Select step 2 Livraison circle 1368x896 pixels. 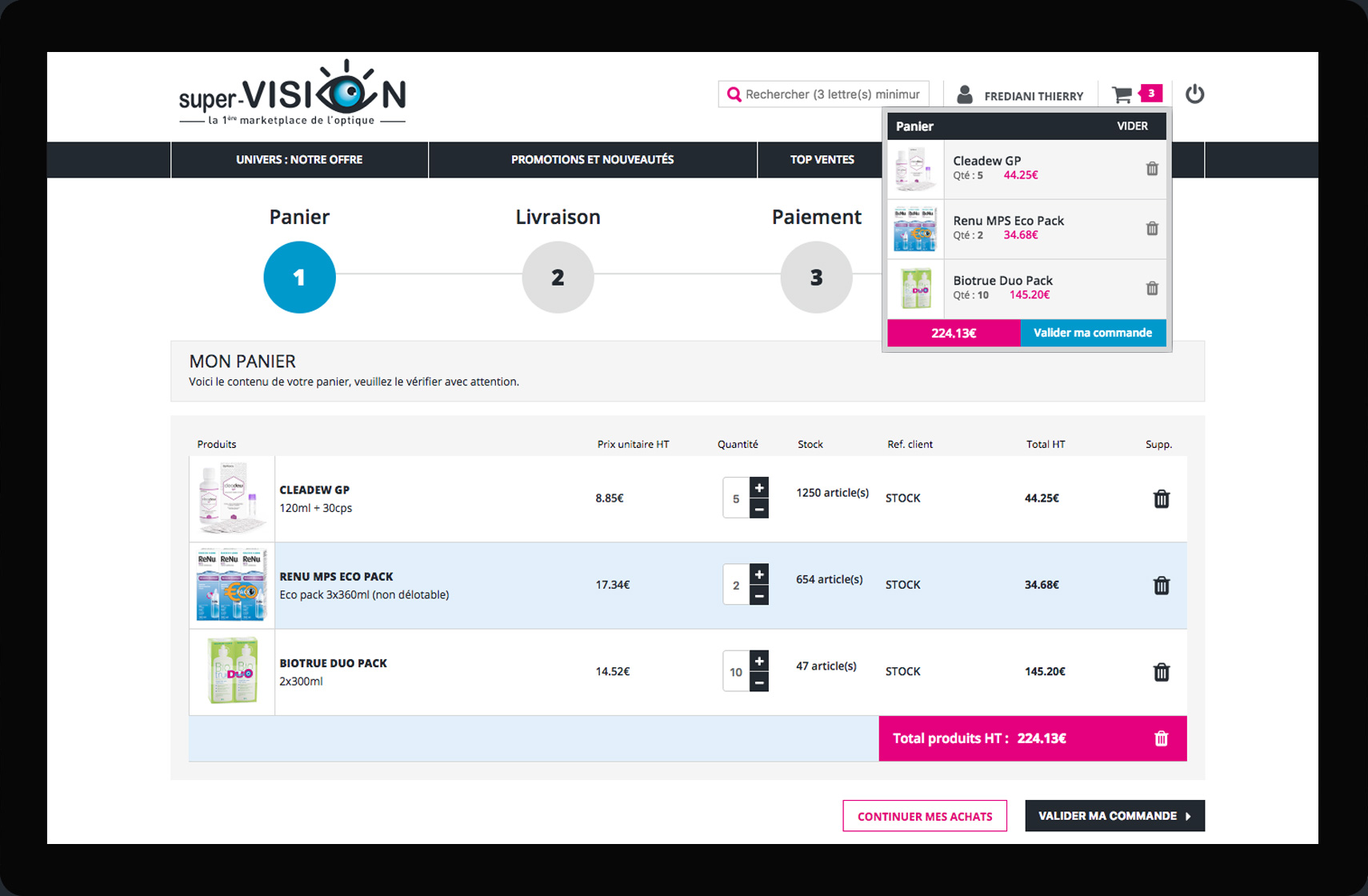click(x=558, y=278)
